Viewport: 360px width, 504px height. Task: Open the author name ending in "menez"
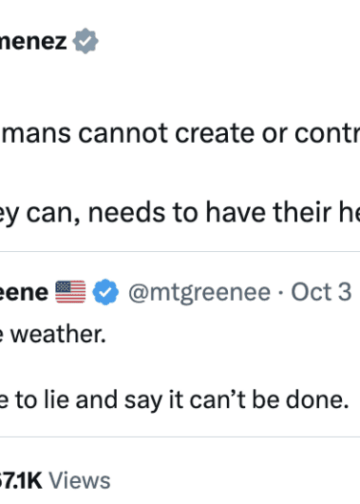[x=33, y=41]
